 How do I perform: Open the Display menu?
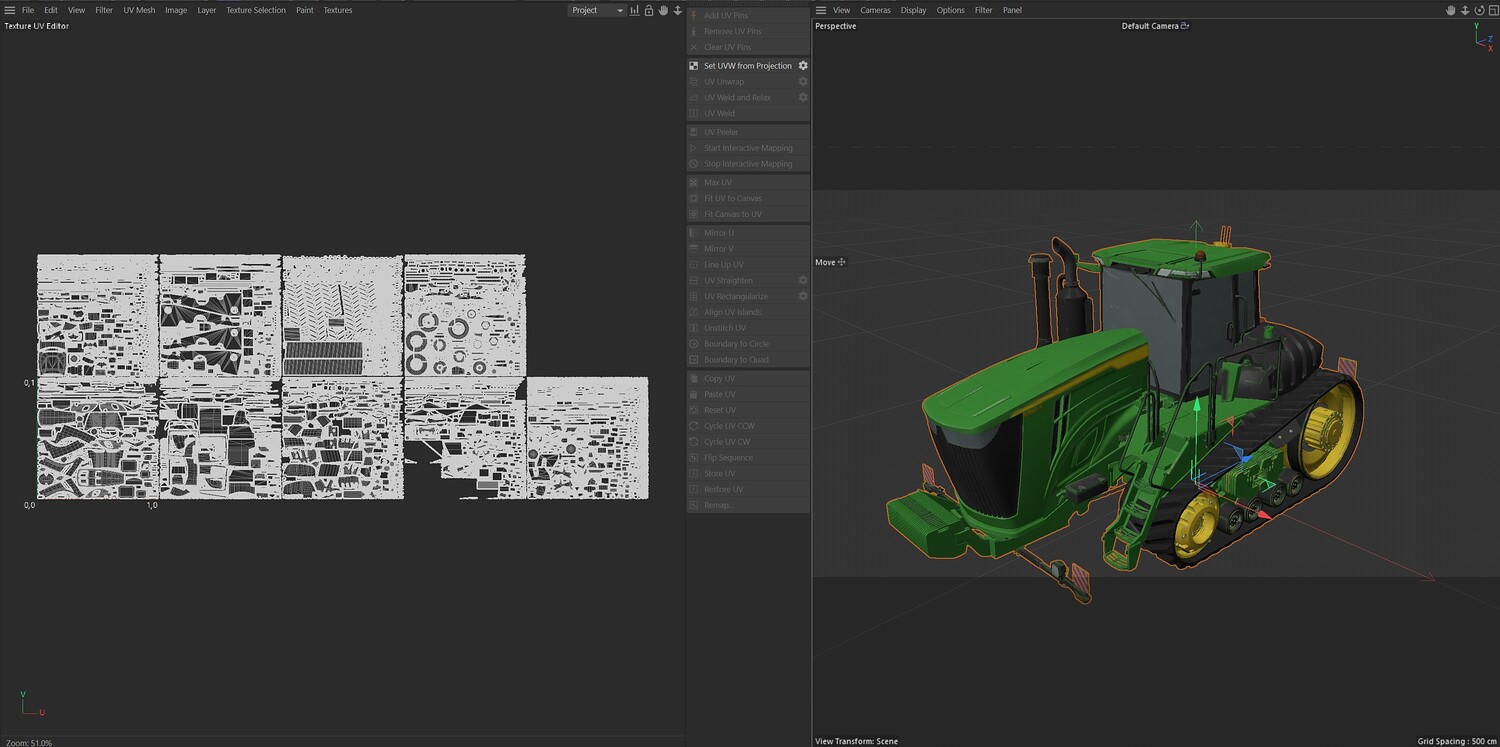913,10
